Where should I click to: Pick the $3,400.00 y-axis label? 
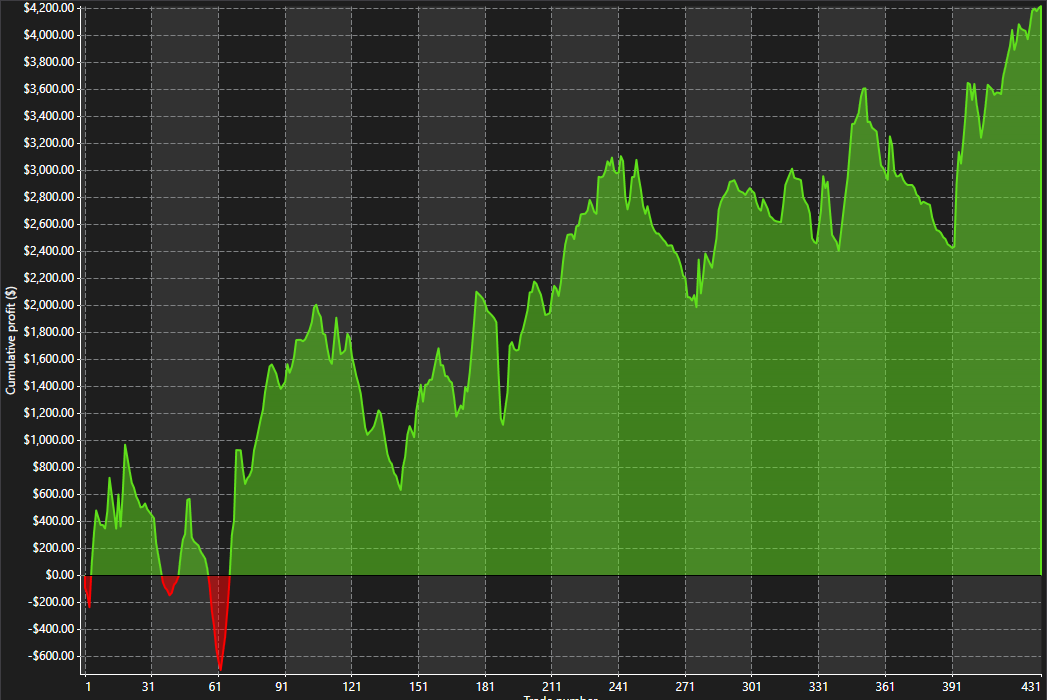(49, 116)
